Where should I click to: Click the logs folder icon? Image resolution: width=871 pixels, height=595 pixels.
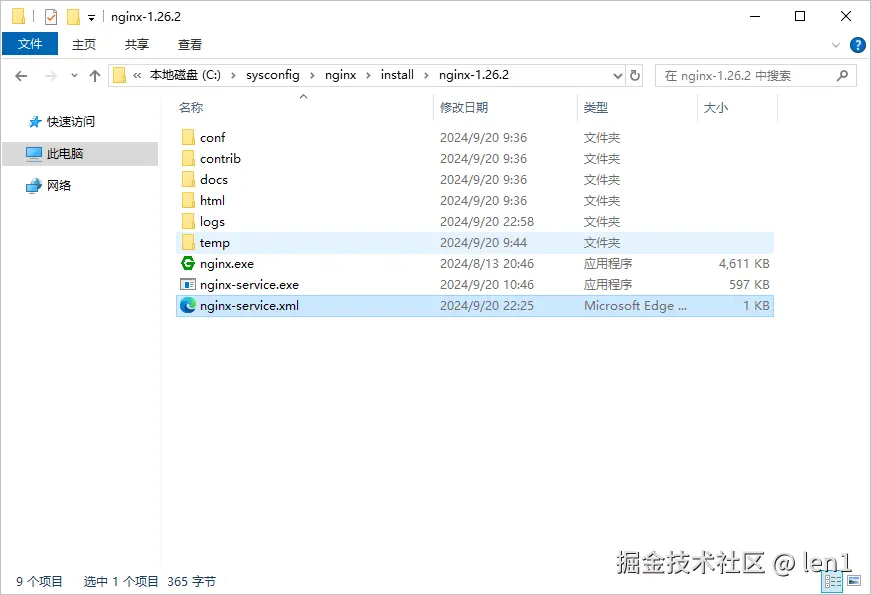(188, 222)
